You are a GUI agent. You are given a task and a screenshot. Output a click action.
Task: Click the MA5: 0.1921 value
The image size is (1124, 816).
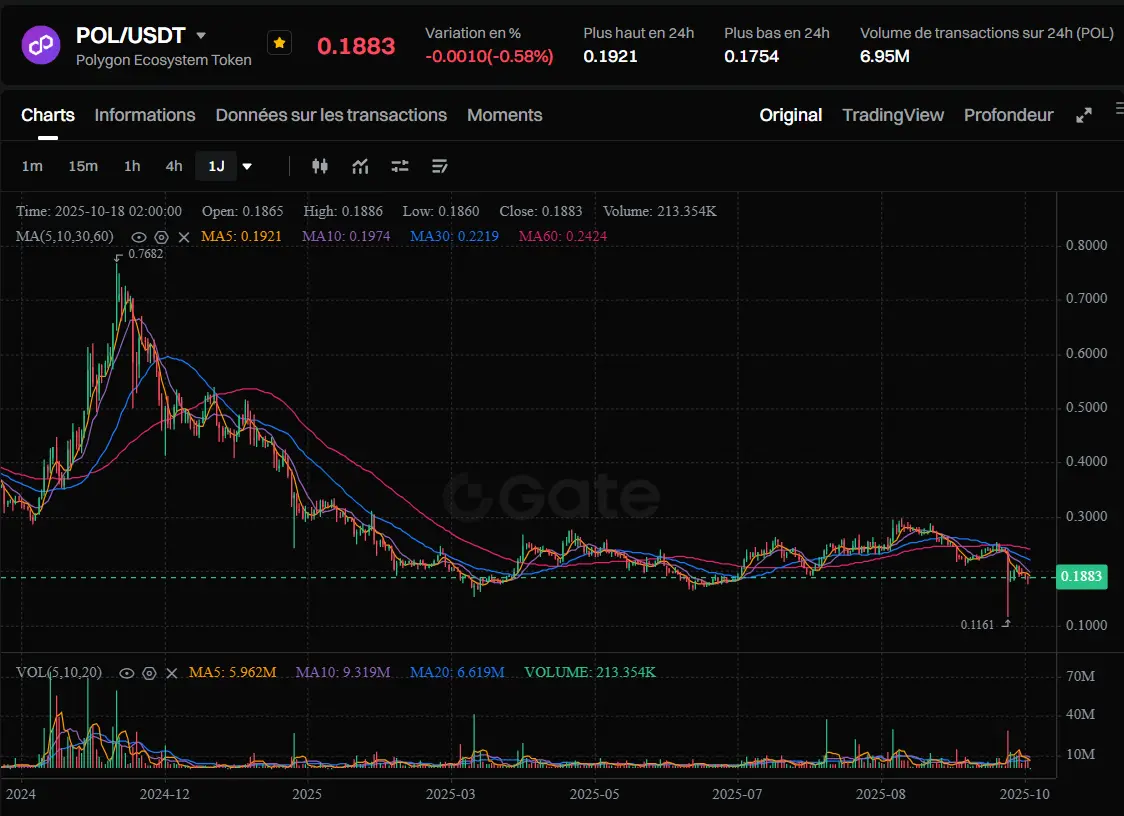coord(241,236)
